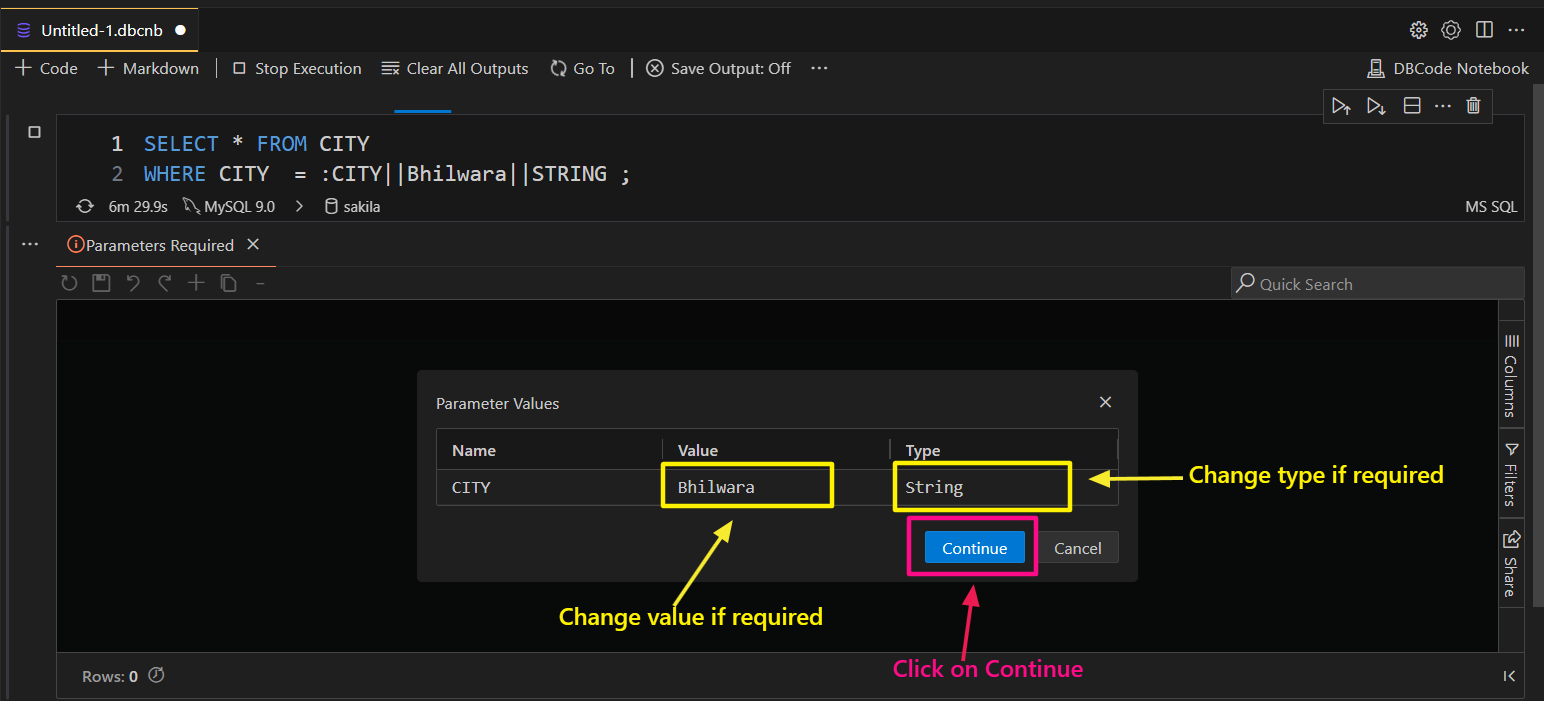Click Rows: 0 status text
This screenshot has width=1544, height=701.
click(110, 676)
